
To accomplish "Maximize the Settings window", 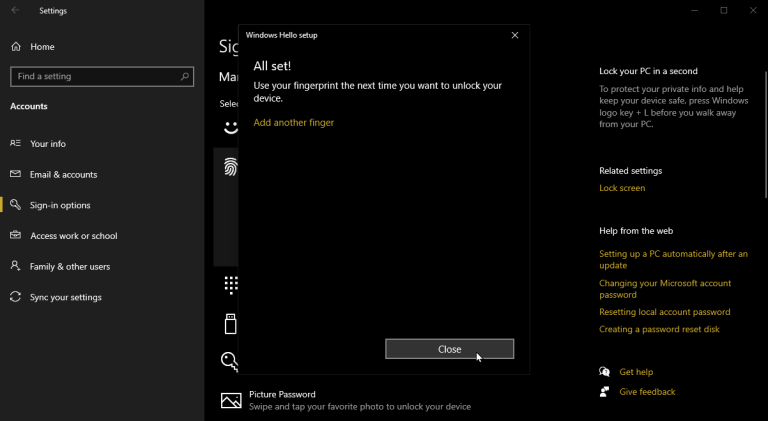I will pyautogui.click(x=724, y=10).
